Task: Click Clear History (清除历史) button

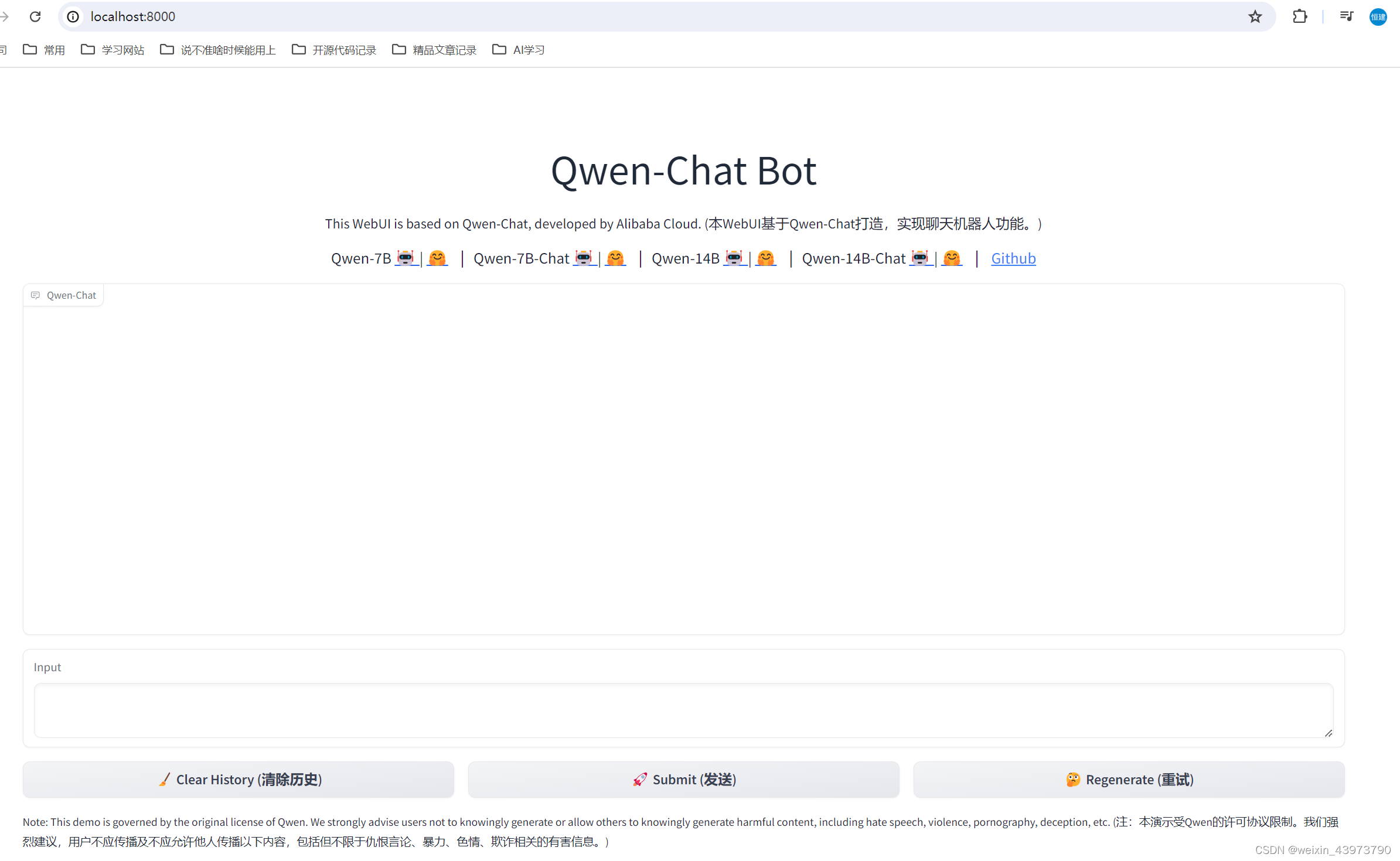Action: (239, 780)
